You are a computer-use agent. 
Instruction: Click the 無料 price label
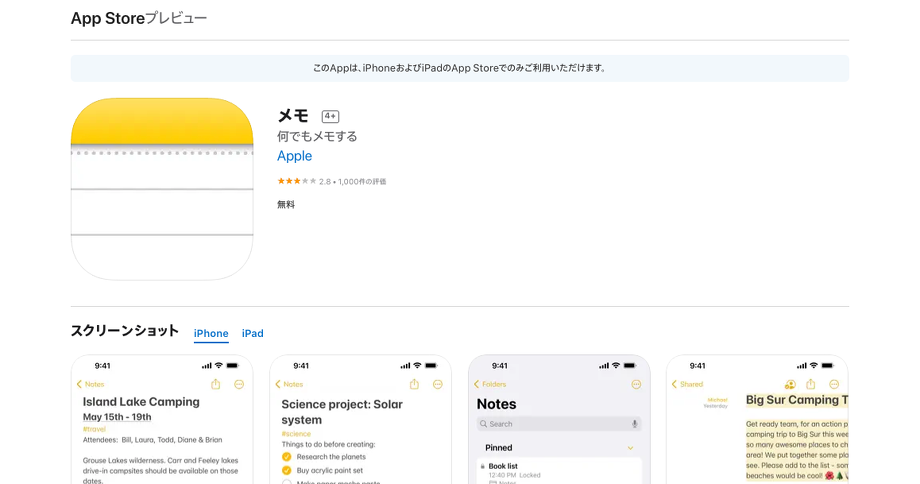[x=286, y=204]
